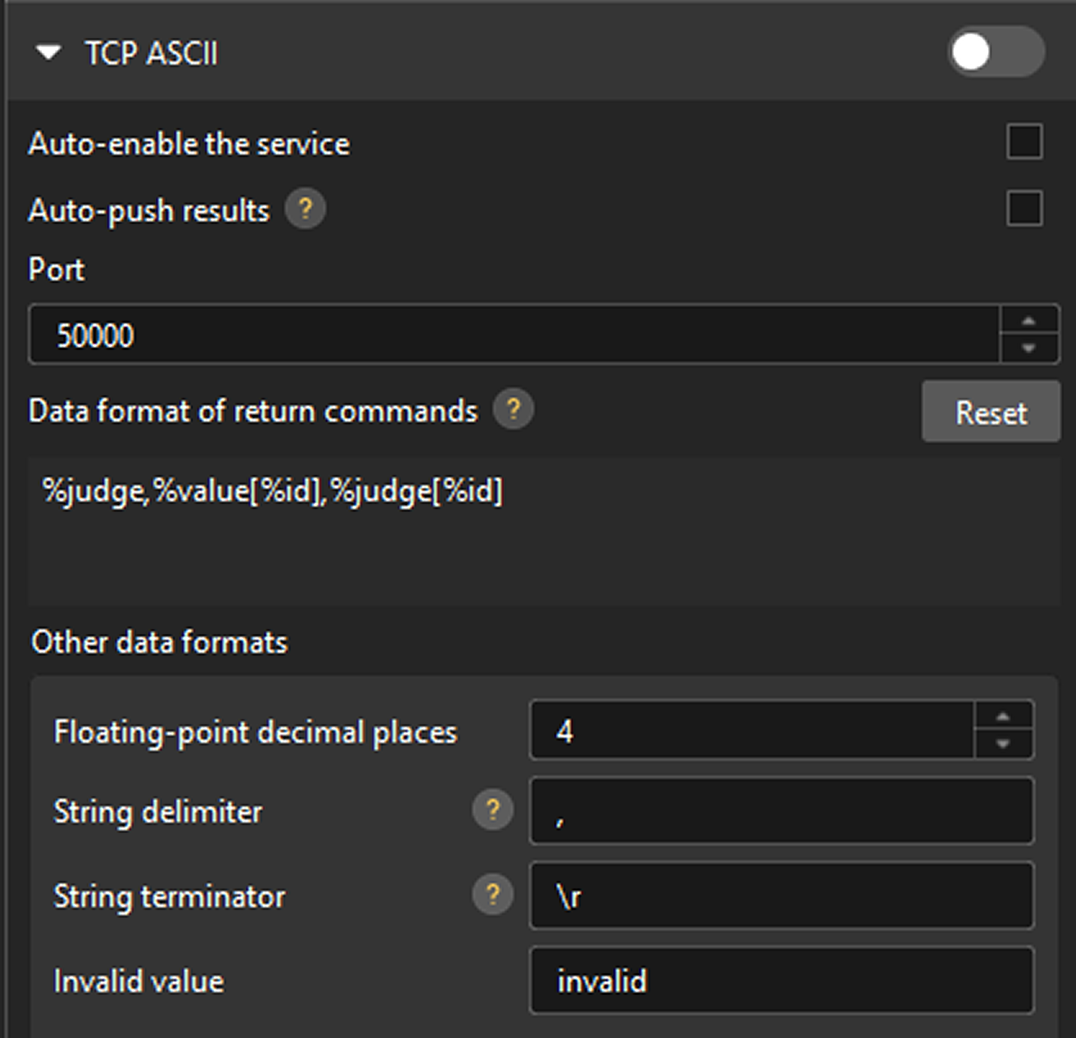Click the Other data formats label
The height and width of the screenshot is (1038, 1076).
158,642
